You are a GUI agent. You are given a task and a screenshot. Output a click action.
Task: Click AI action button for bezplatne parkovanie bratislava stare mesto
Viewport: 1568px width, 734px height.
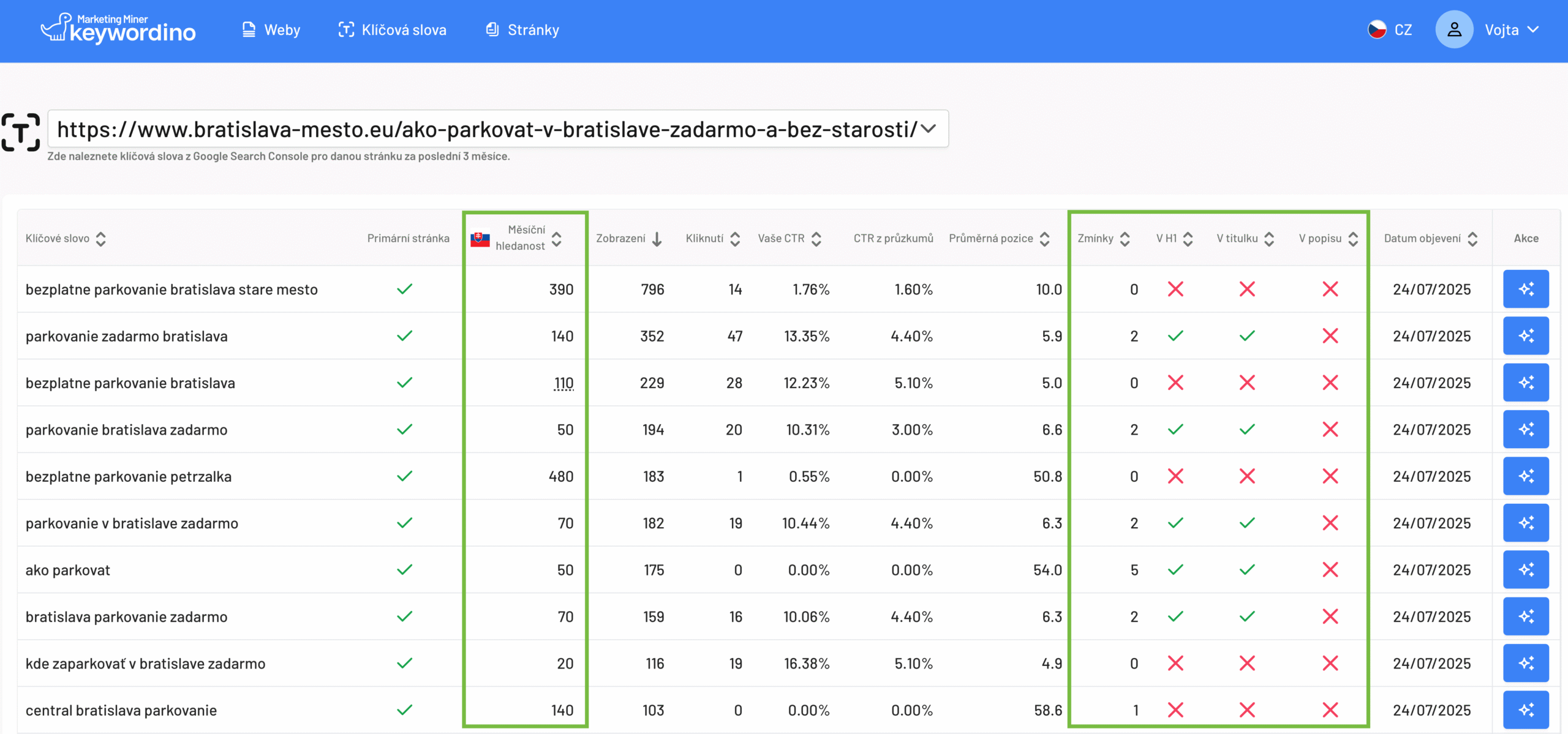coord(1526,289)
